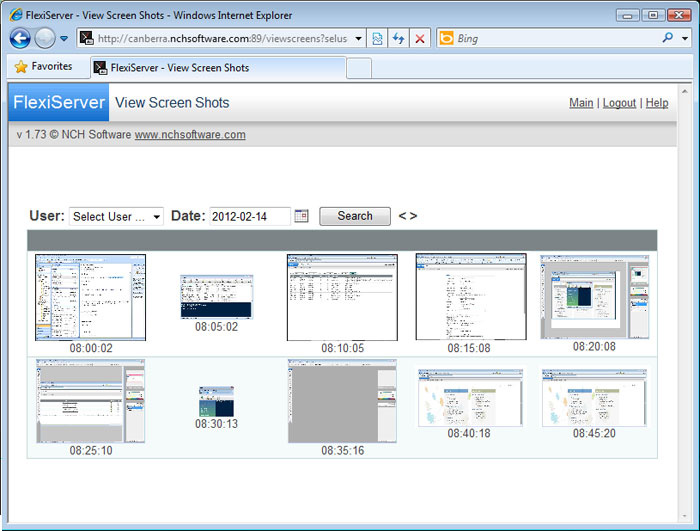This screenshot has height=531, width=700.
Task: Open the 08:00:02 screenshot thumbnail
Action: [91, 297]
